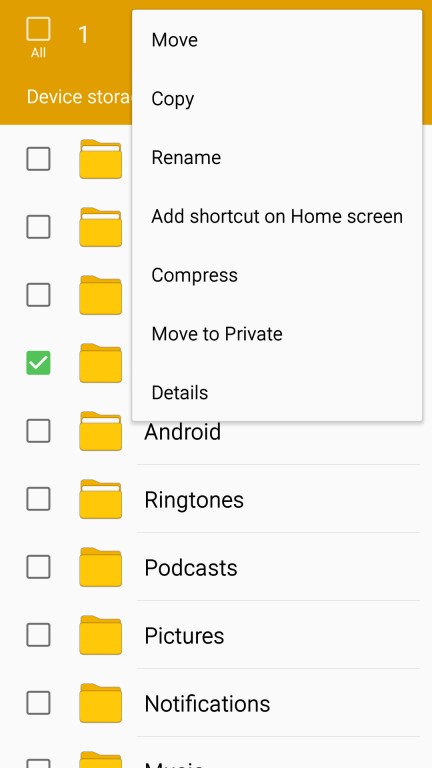Open the Podcasts folder icon
432x768 pixels.
pos(100,567)
